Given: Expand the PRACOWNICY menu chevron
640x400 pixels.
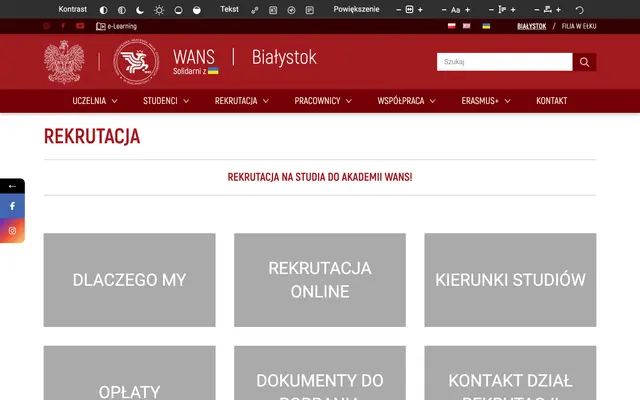Looking at the screenshot, I should pos(349,101).
